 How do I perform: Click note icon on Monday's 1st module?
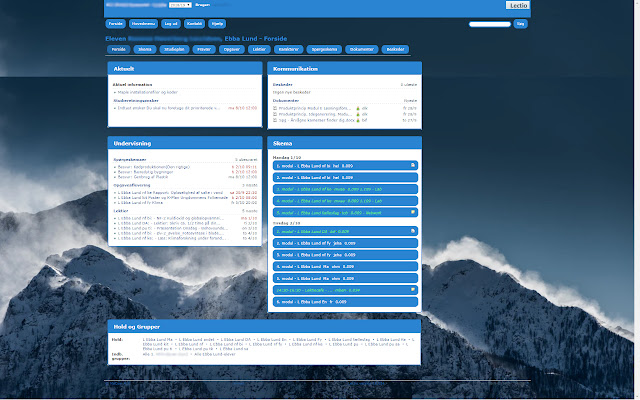coord(412,164)
